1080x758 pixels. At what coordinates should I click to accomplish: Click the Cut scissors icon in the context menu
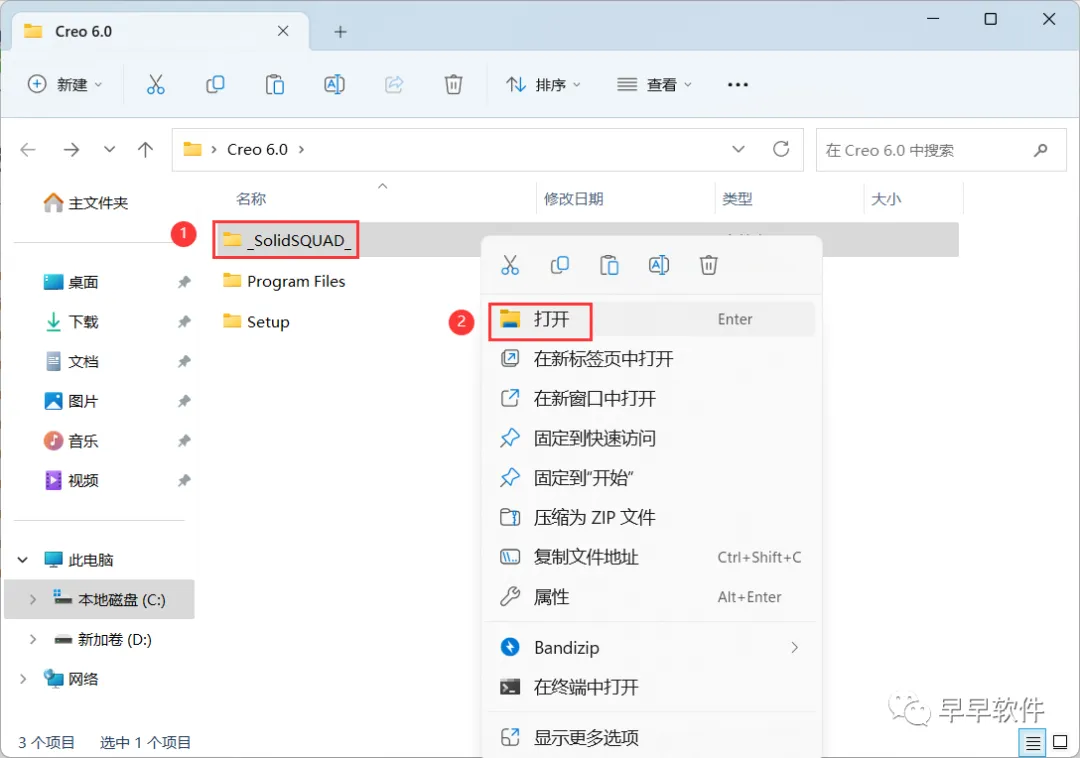[x=510, y=265]
